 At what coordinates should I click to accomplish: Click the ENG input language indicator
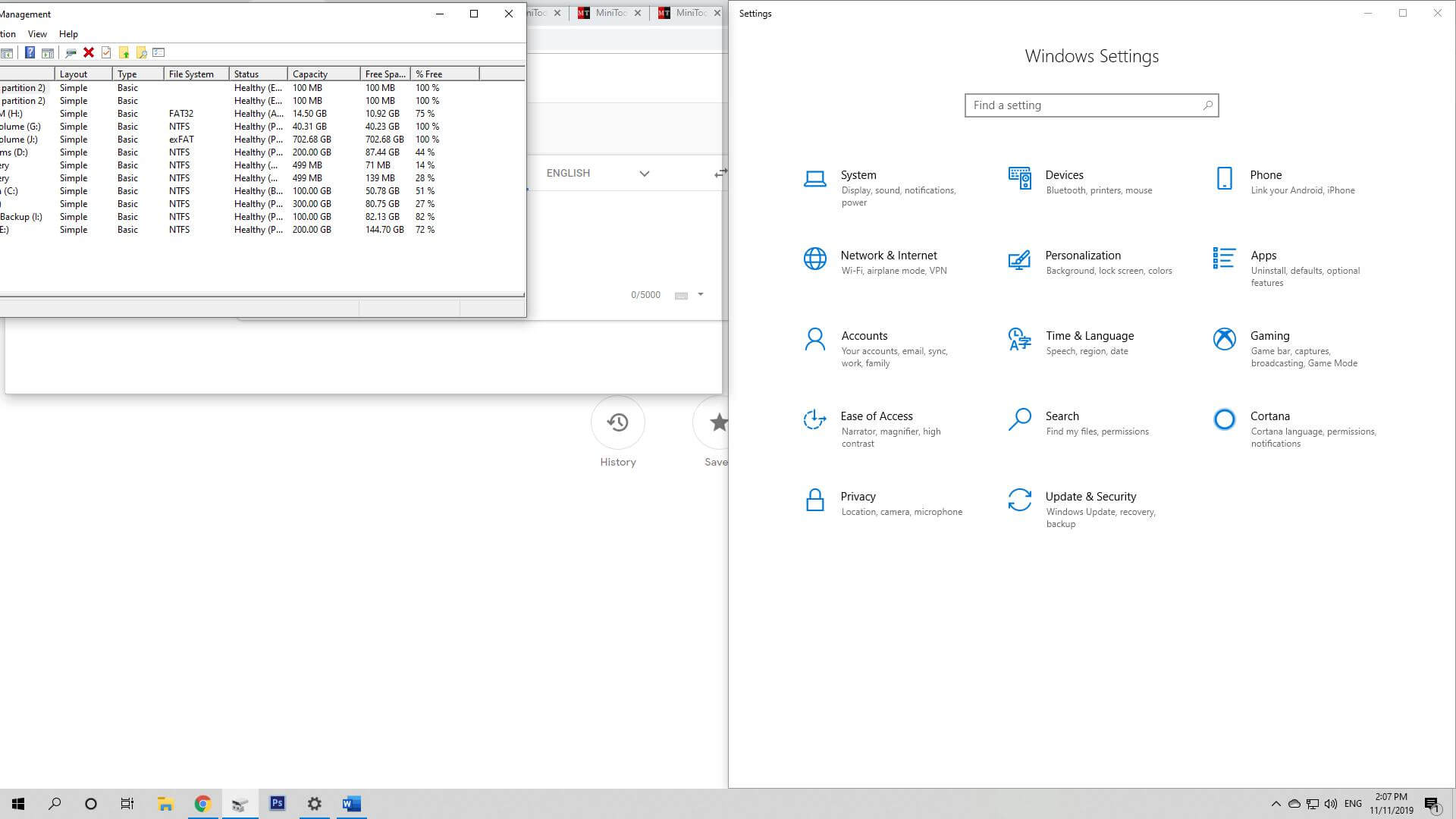(1353, 804)
